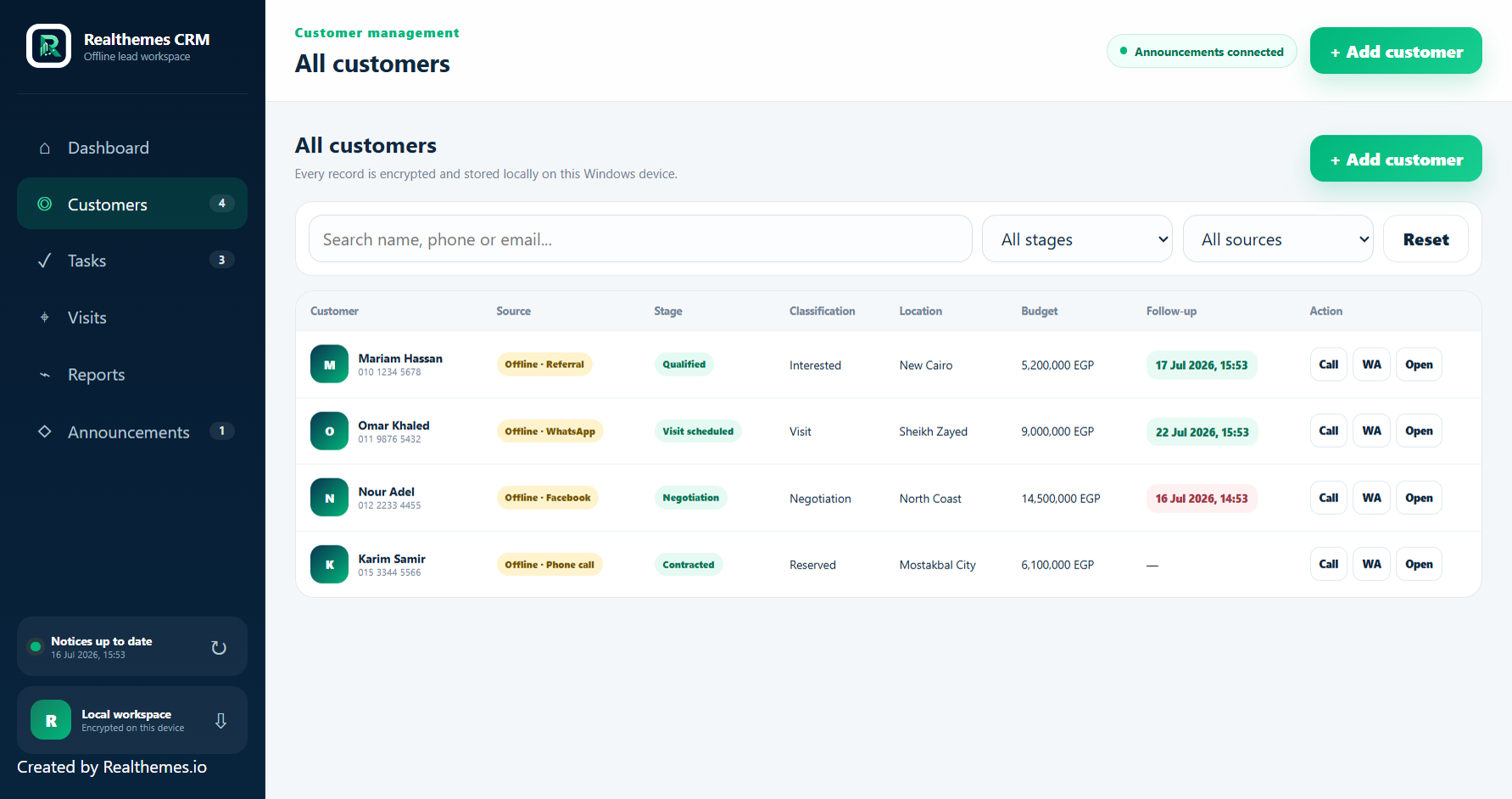
Task: Refresh notices with the reload icon
Action: pyautogui.click(x=219, y=647)
